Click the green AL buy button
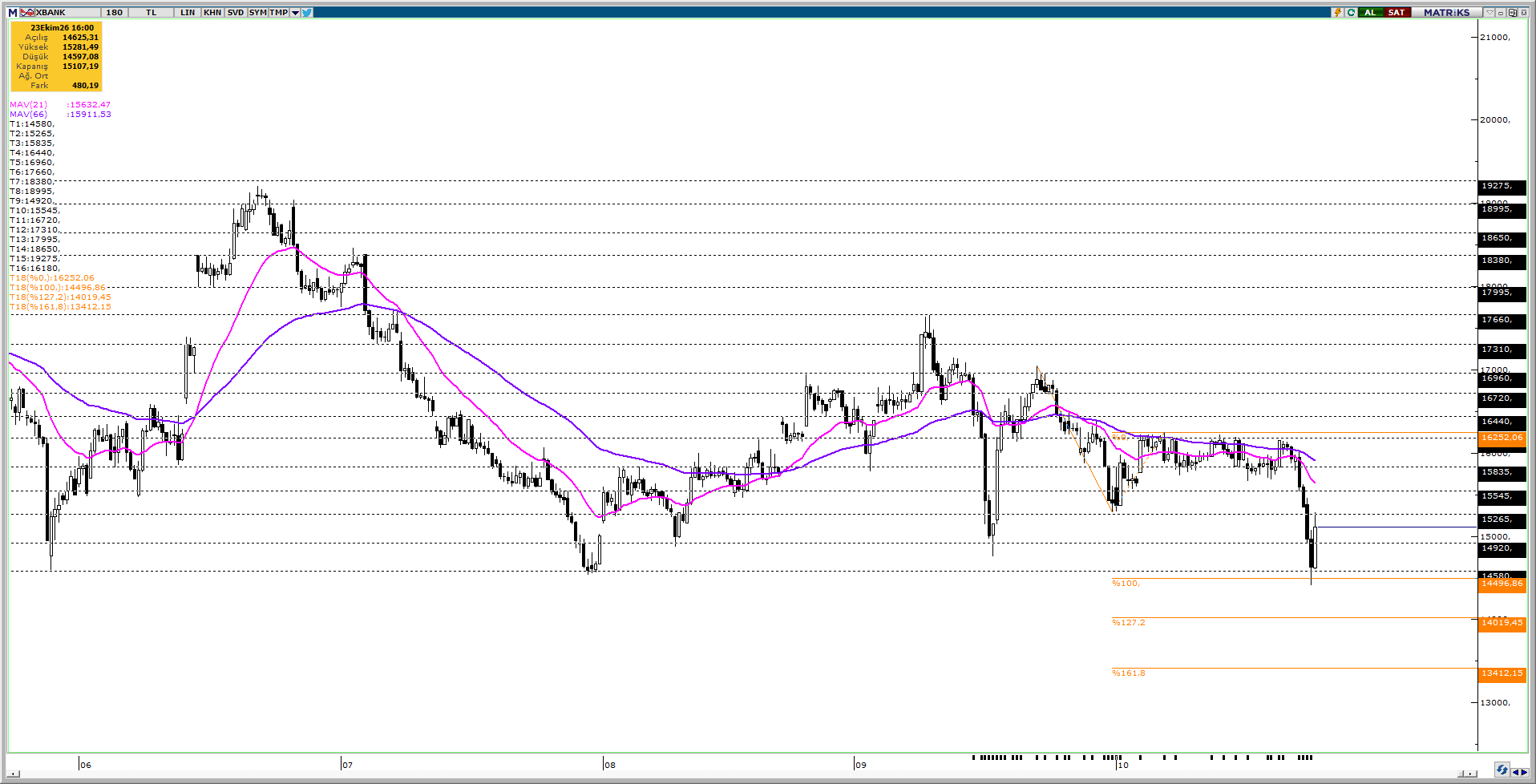This screenshot has height=784, width=1536. tap(1370, 13)
